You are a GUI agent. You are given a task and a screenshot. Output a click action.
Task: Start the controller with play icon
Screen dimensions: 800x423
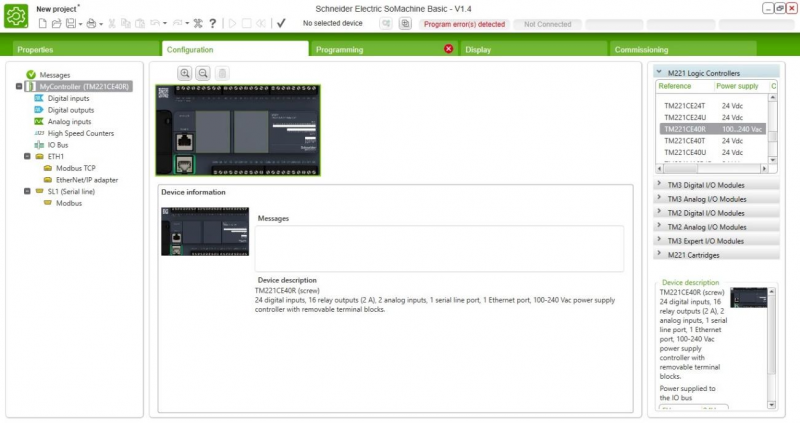232,23
